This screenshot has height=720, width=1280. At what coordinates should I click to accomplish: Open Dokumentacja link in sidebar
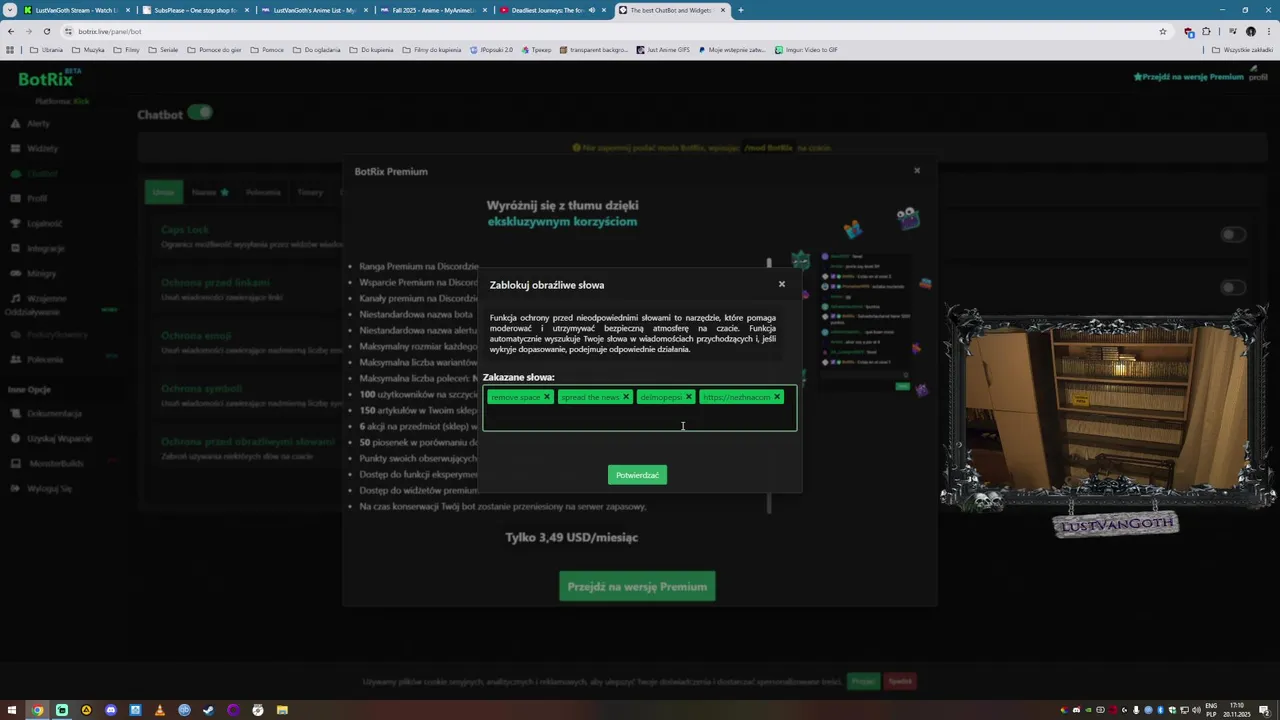tap(46, 413)
